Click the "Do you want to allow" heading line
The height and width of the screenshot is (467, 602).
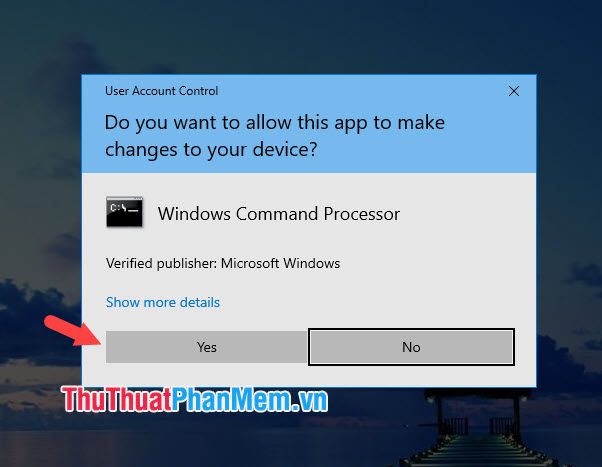point(275,123)
